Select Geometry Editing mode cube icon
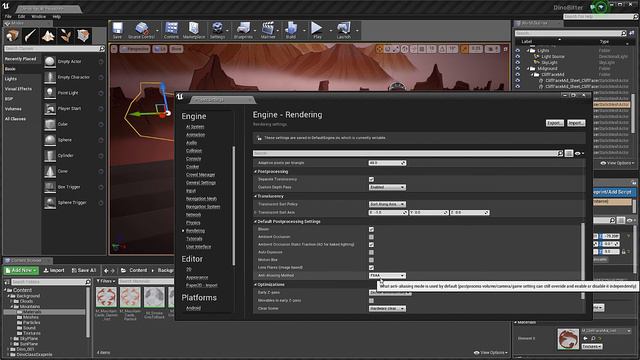The image size is (640, 360). pos(84,36)
